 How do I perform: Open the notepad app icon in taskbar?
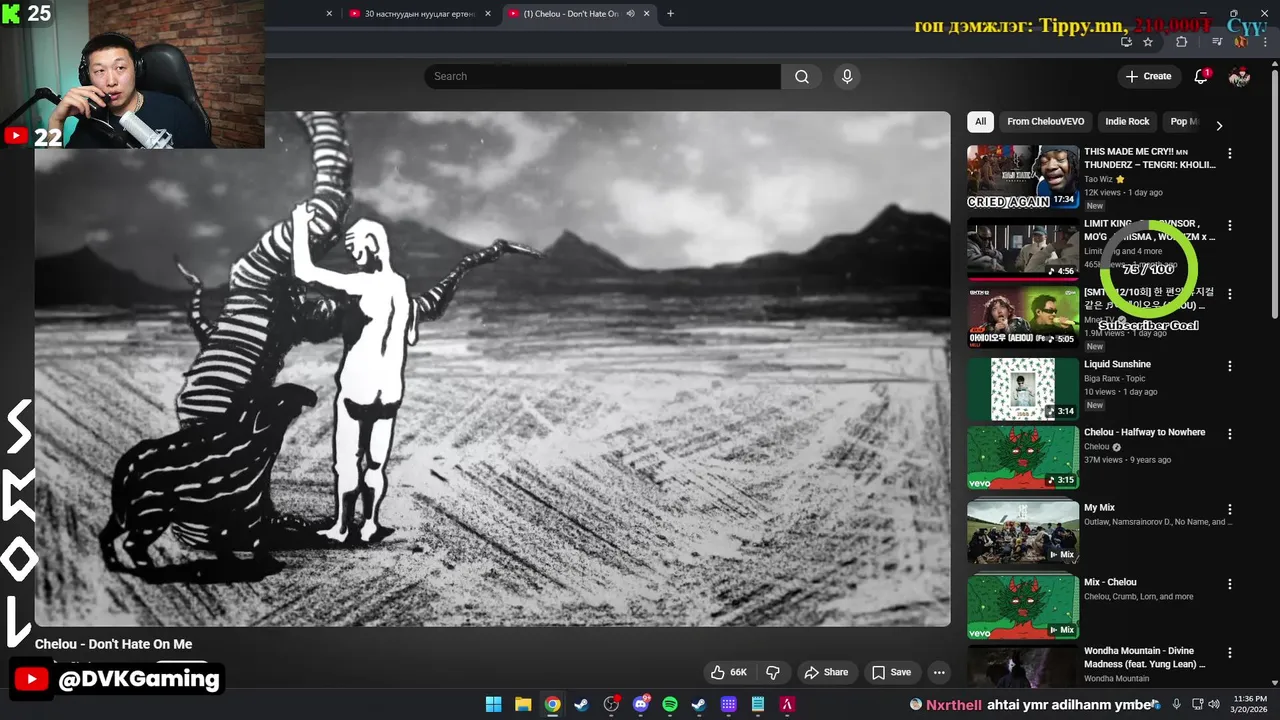(x=758, y=704)
